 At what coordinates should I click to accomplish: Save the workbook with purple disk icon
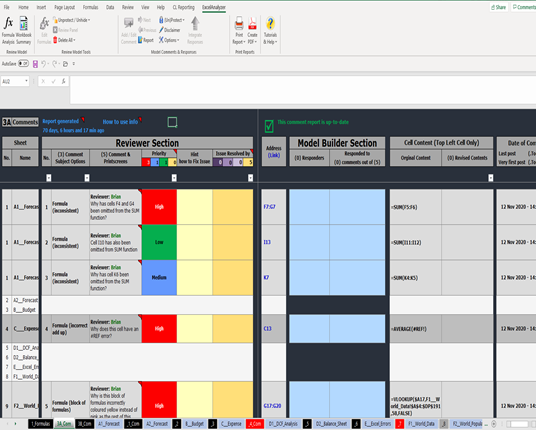35,64
